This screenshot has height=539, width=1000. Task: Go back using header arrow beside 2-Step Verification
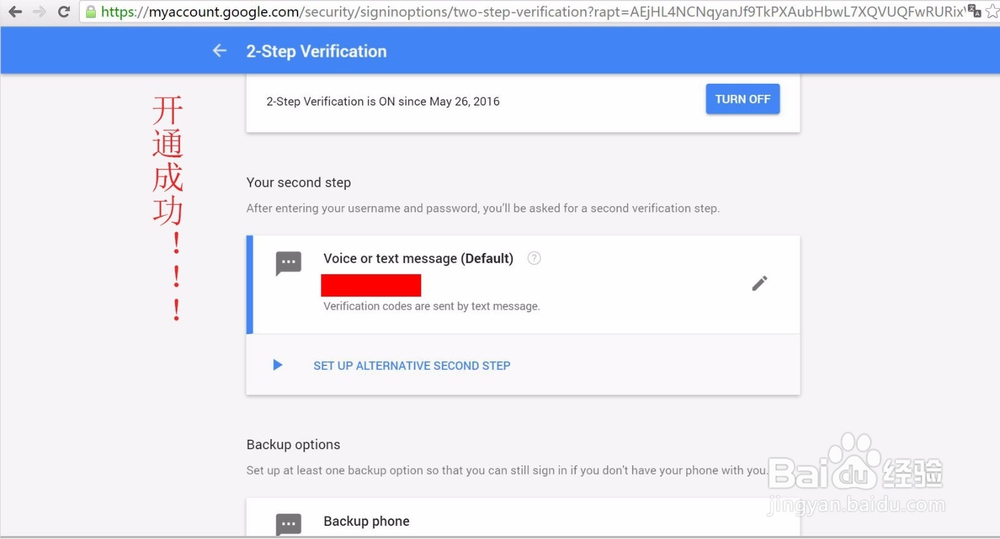click(219, 50)
